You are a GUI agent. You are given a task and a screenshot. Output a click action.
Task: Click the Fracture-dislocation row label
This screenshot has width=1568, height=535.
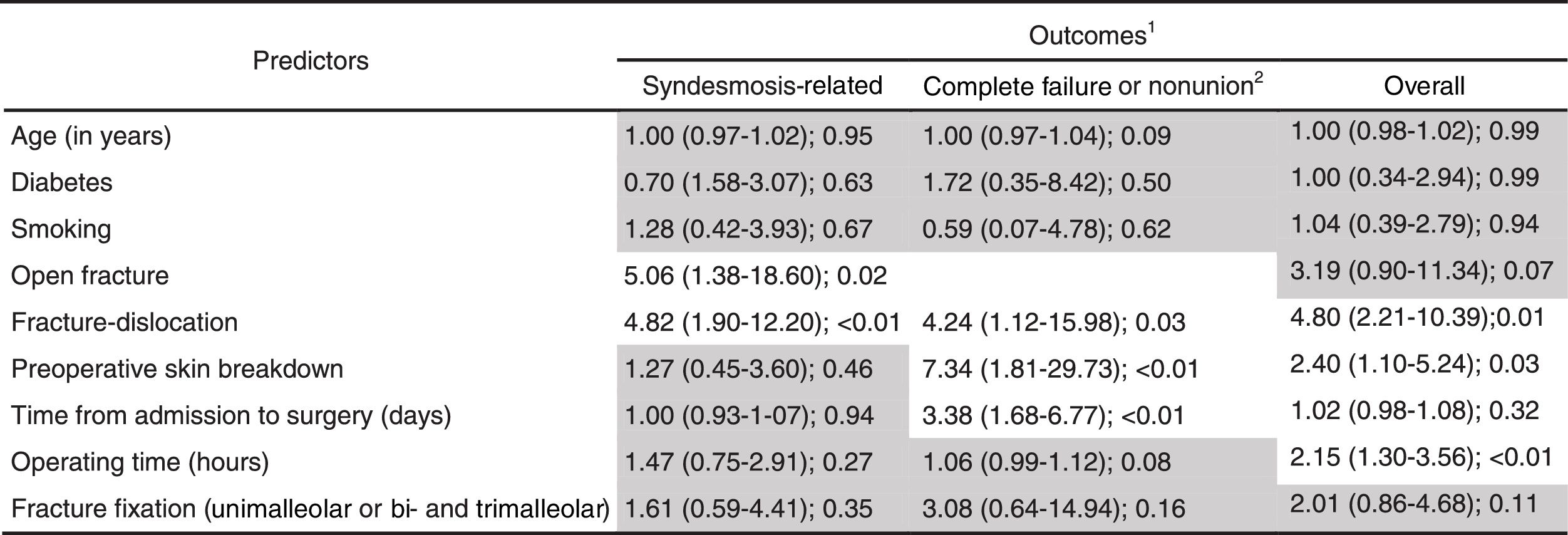pyautogui.click(x=125, y=322)
